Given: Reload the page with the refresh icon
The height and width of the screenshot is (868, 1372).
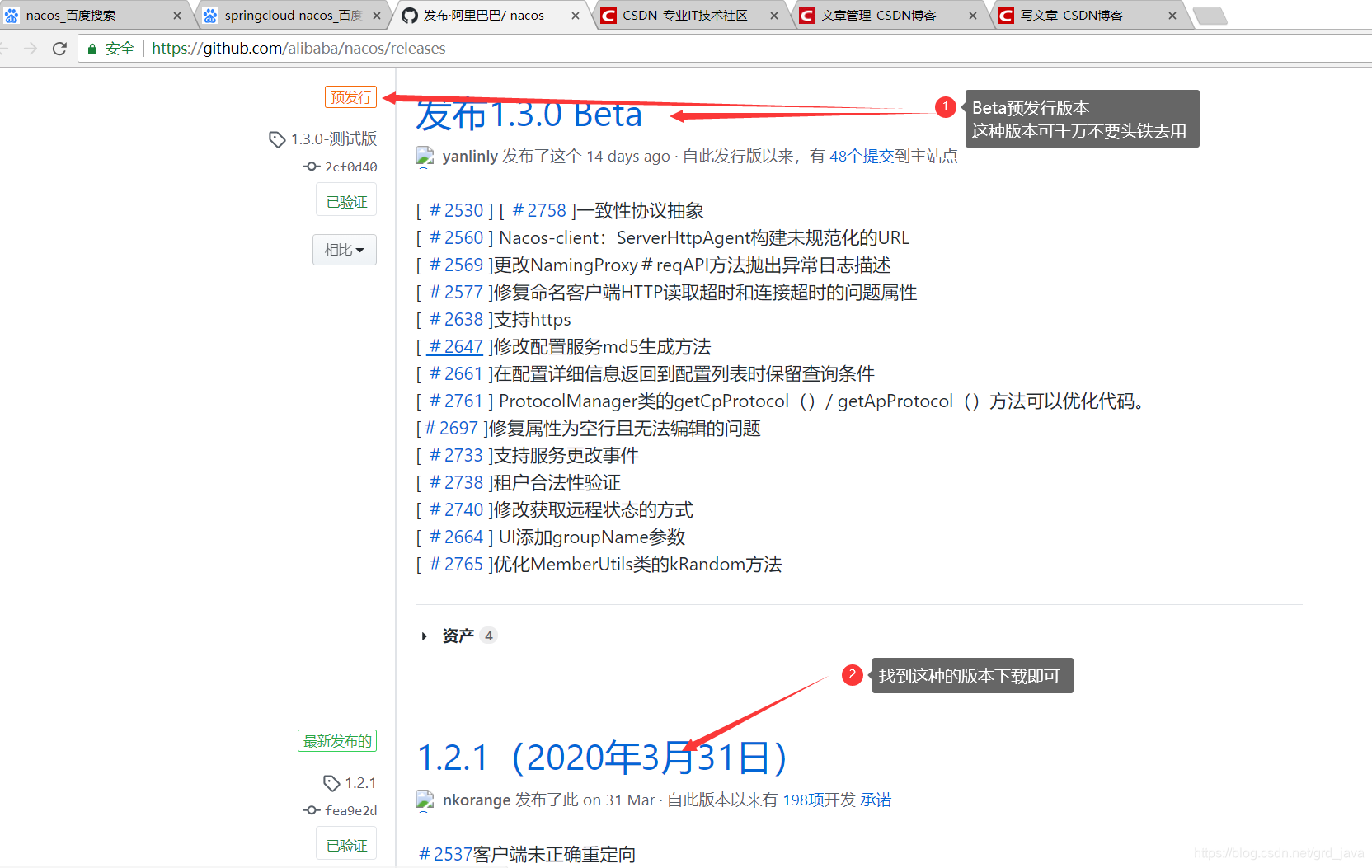Looking at the screenshot, I should [59, 49].
